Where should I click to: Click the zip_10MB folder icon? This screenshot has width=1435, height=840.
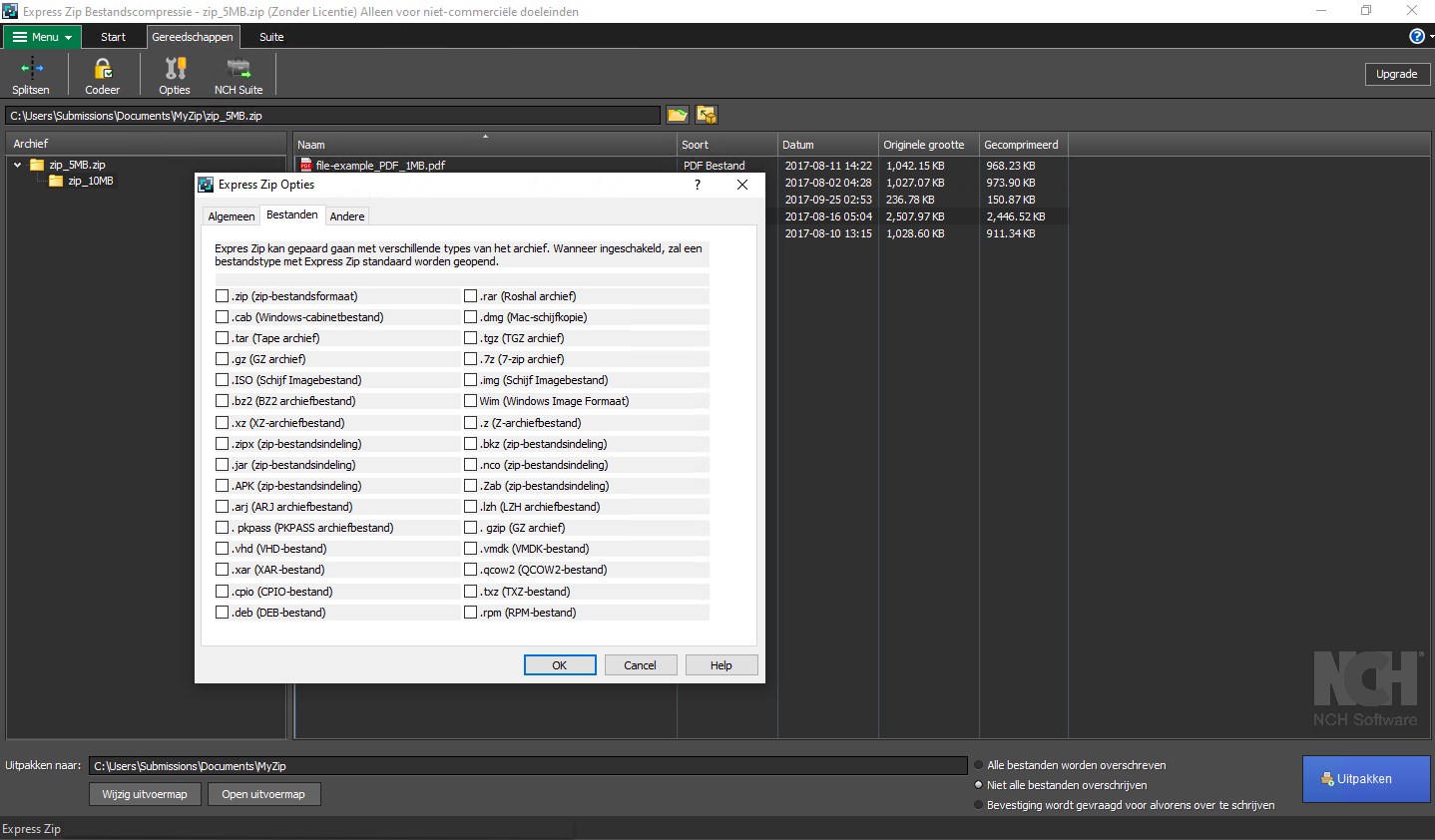(56, 181)
